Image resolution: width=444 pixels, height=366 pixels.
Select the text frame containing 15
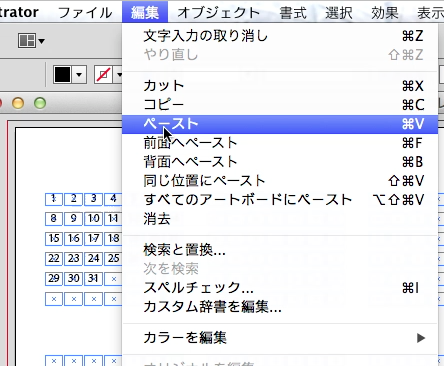54,239
